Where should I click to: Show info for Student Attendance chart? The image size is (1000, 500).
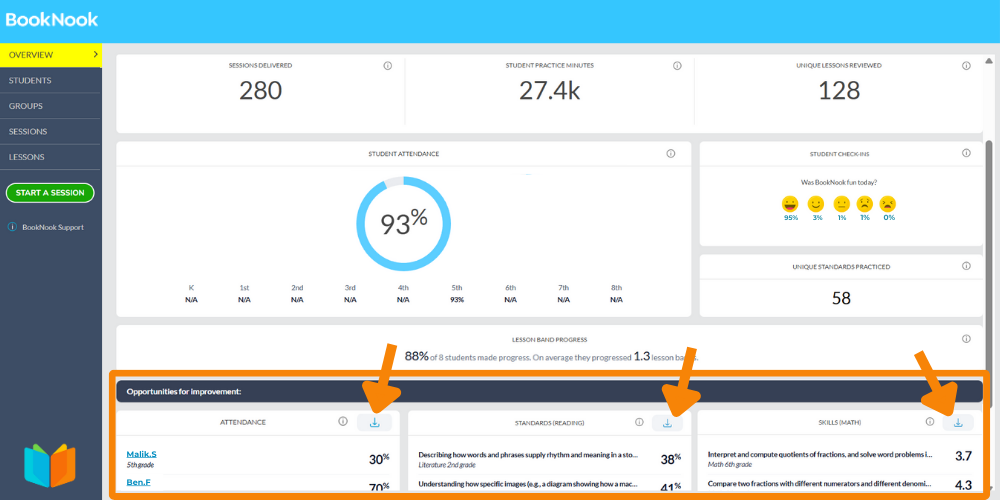click(670, 154)
